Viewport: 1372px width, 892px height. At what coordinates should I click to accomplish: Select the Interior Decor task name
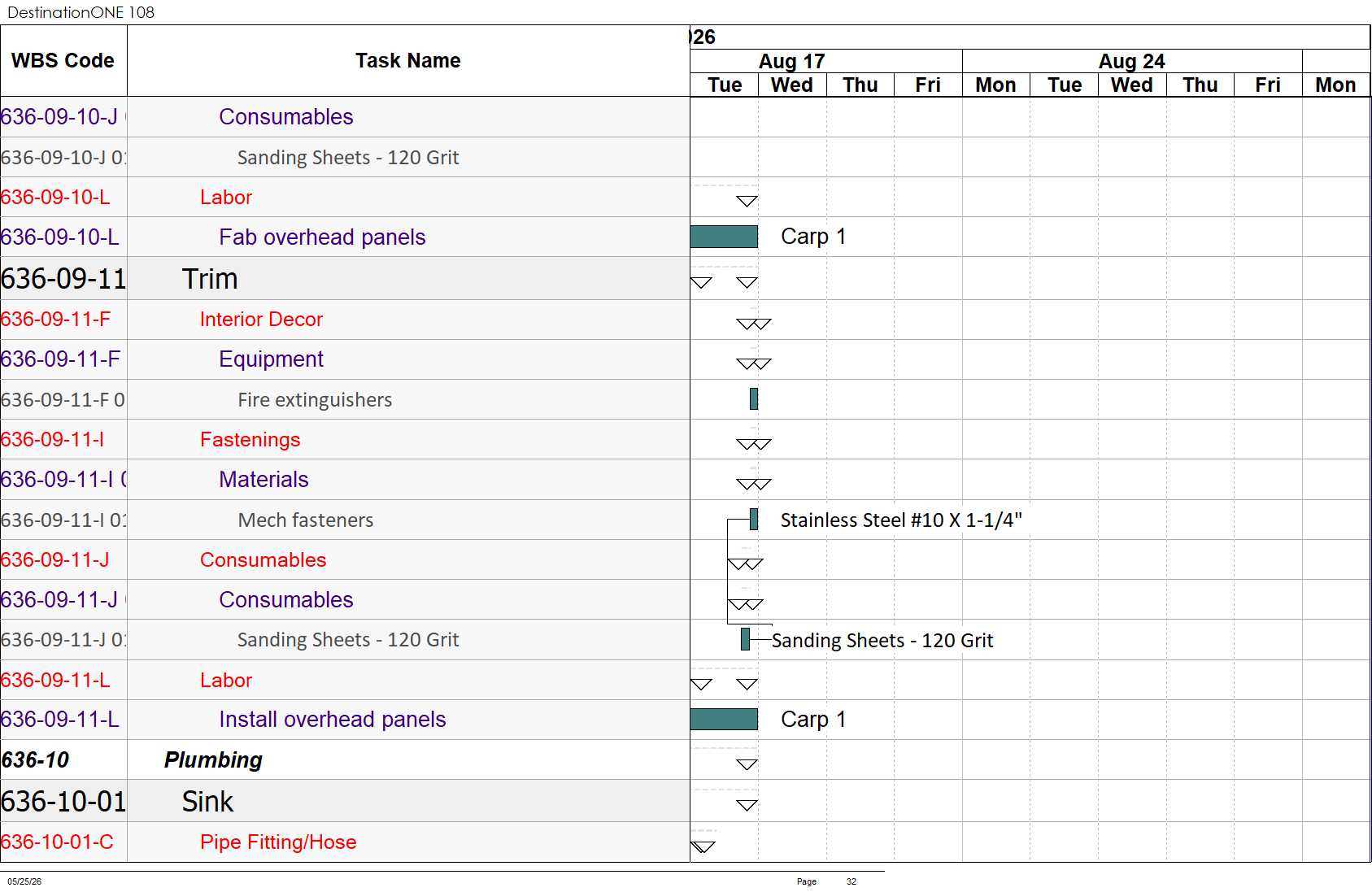261,319
